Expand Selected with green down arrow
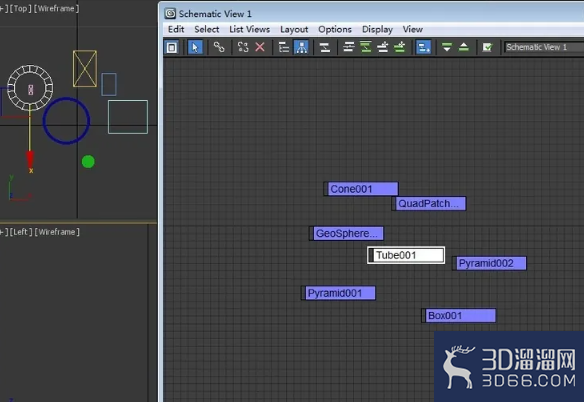This screenshot has height=402, width=584. point(447,47)
